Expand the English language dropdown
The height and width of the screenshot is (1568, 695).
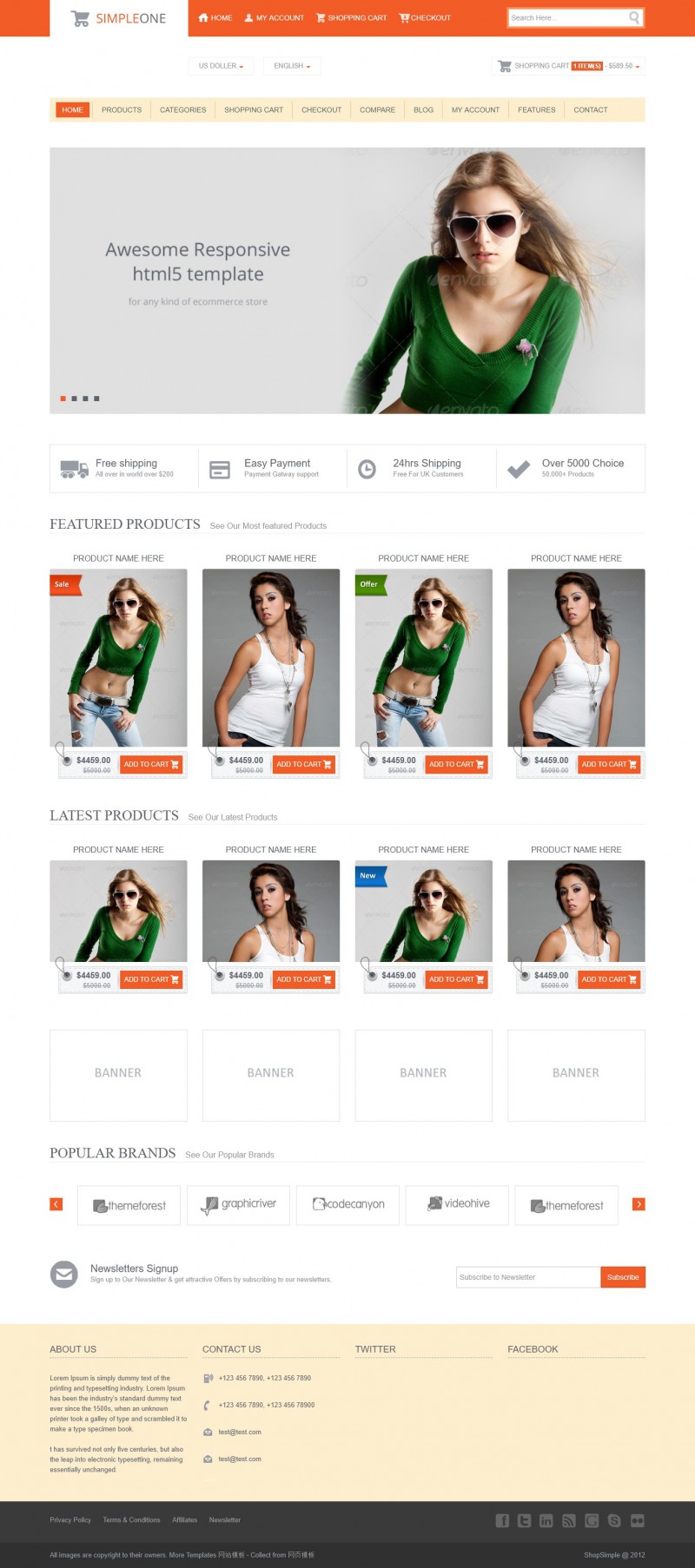point(292,66)
